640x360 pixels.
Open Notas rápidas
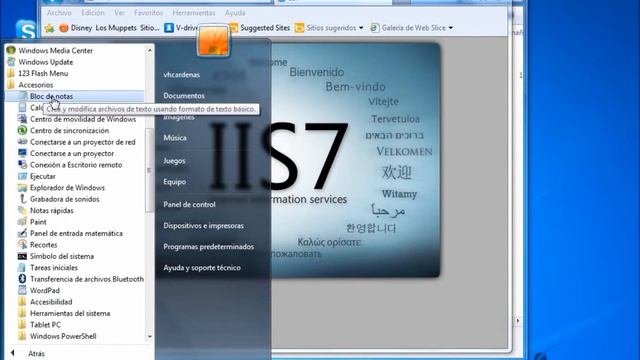(51, 211)
